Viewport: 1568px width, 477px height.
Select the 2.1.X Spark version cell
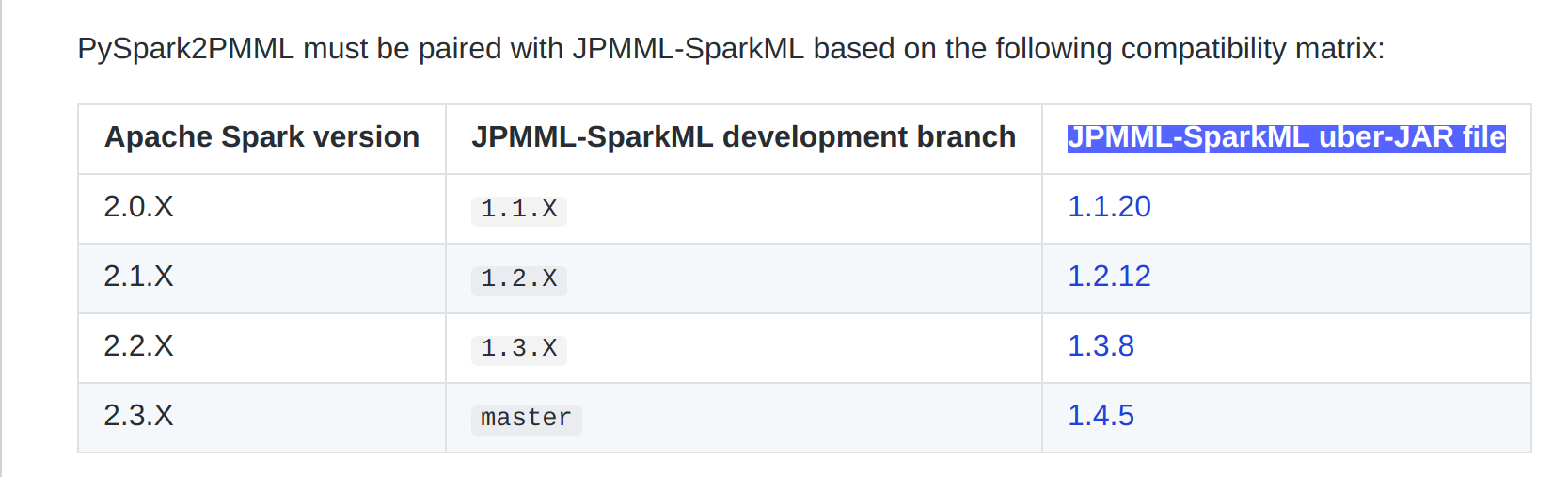pos(138,277)
